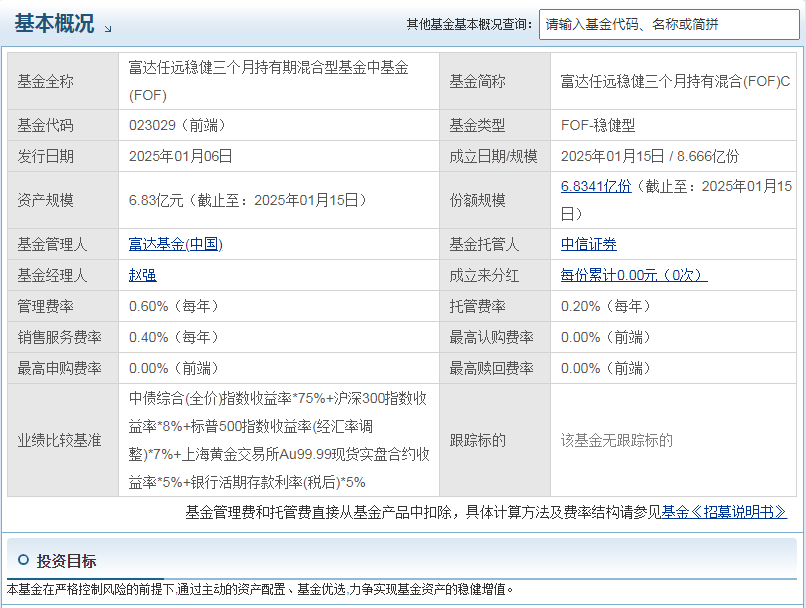Select the 其他基金基本概况查询 label
Viewport: 806px width, 608px height.
(x=469, y=24)
